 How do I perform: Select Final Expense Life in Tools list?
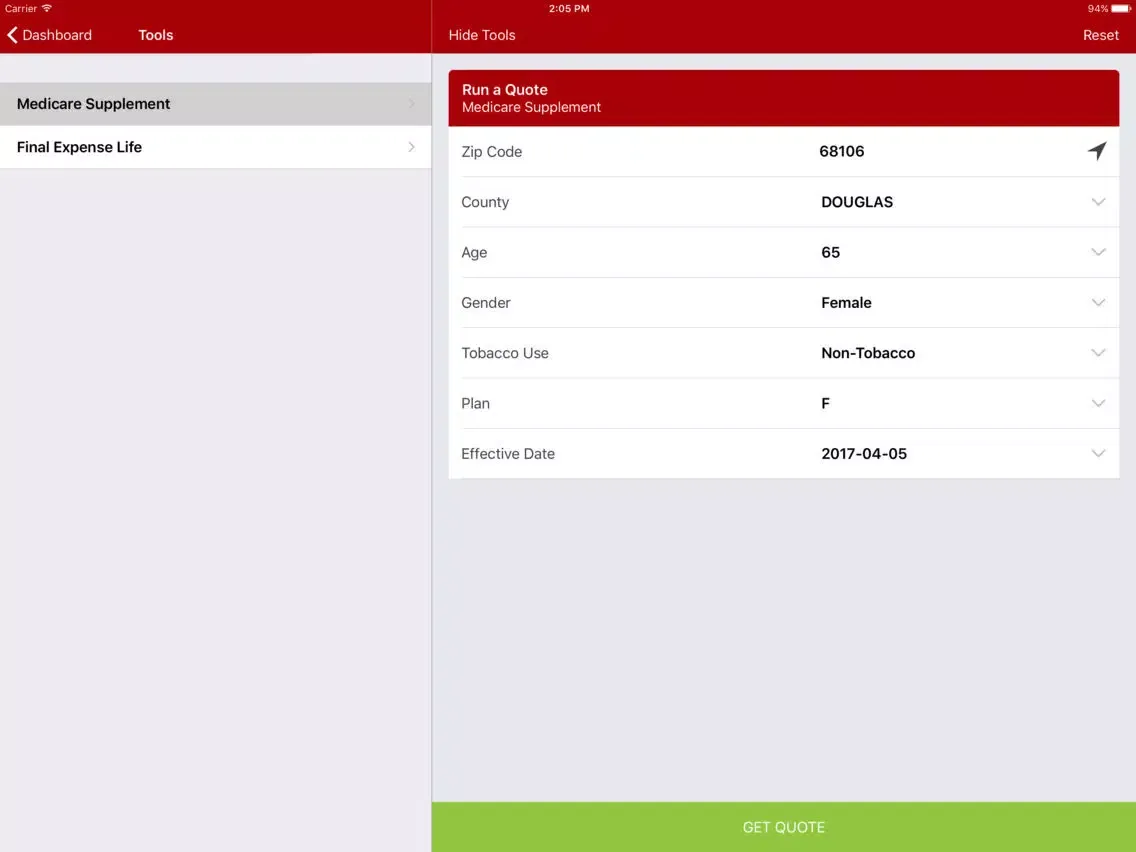pyautogui.click(x=215, y=147)
